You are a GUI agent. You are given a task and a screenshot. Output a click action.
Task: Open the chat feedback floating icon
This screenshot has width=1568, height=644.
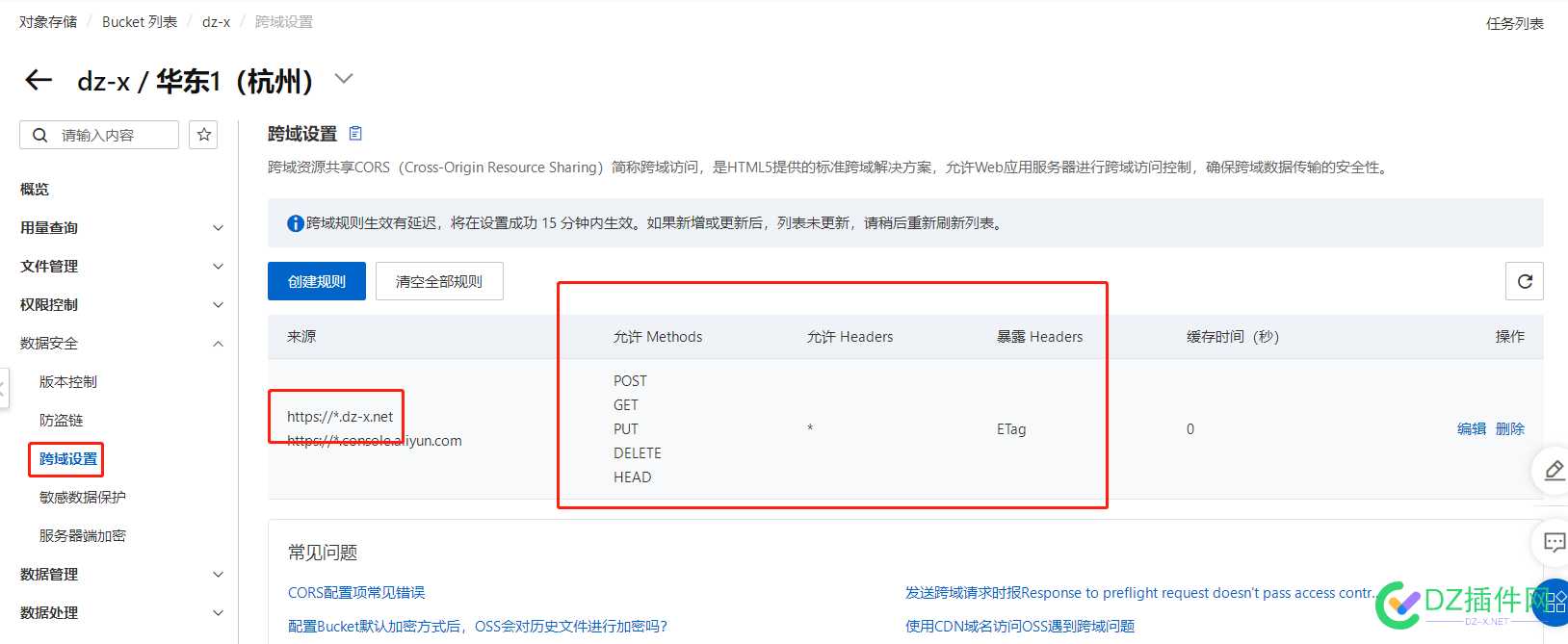pyautogui.click(x=1553, y=542)
